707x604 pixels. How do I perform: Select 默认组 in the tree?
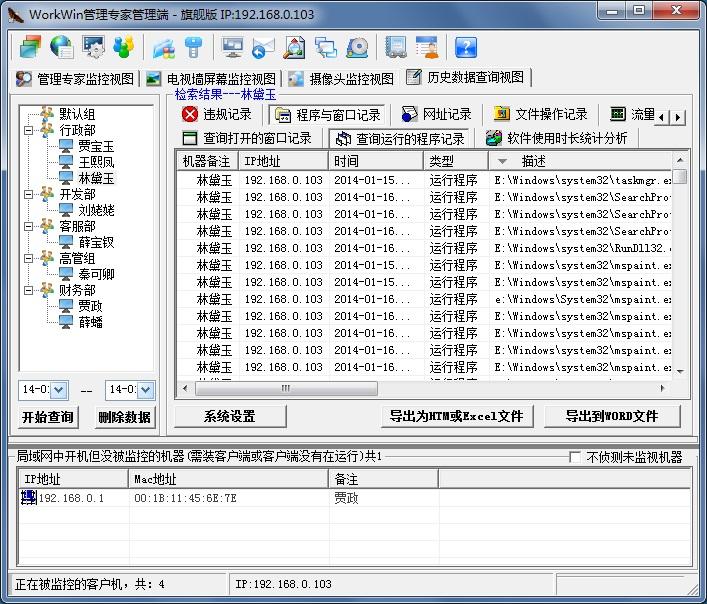point(77,114)
